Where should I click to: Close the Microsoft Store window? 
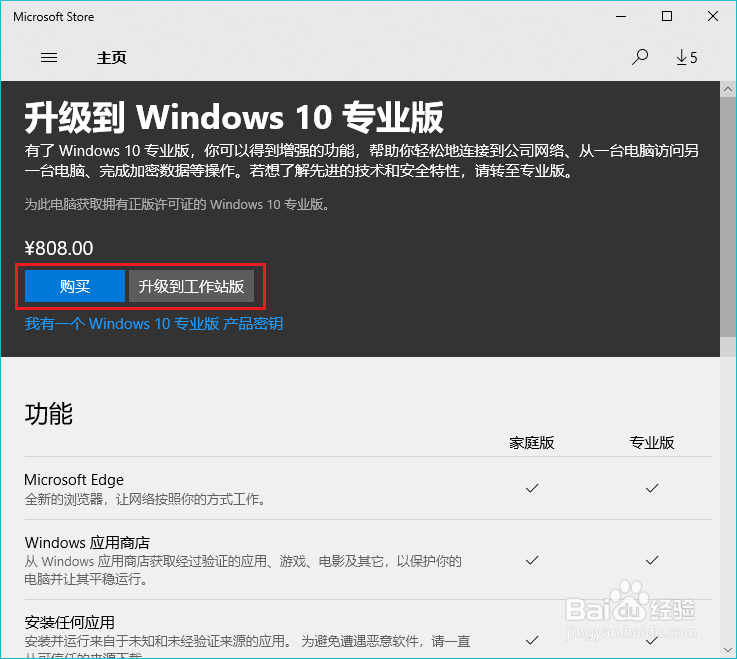click(x=713, y=16)
